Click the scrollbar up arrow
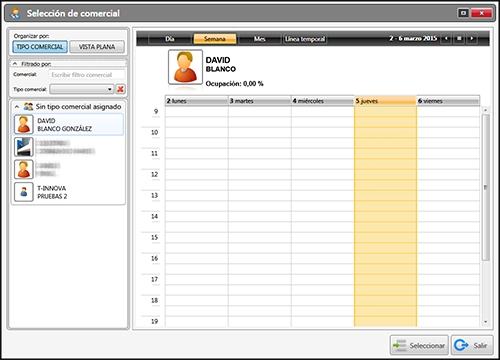Viewport: 500px width, 360px height. [x=486, y=110]
